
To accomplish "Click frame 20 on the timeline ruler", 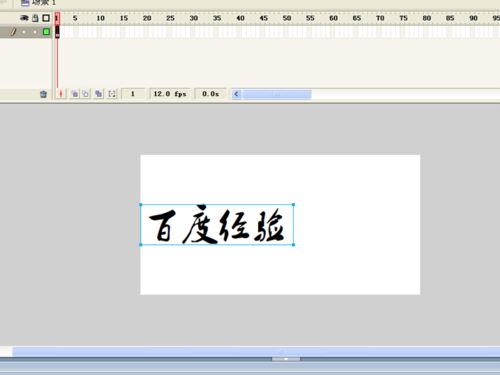I will tap(147, 18).
